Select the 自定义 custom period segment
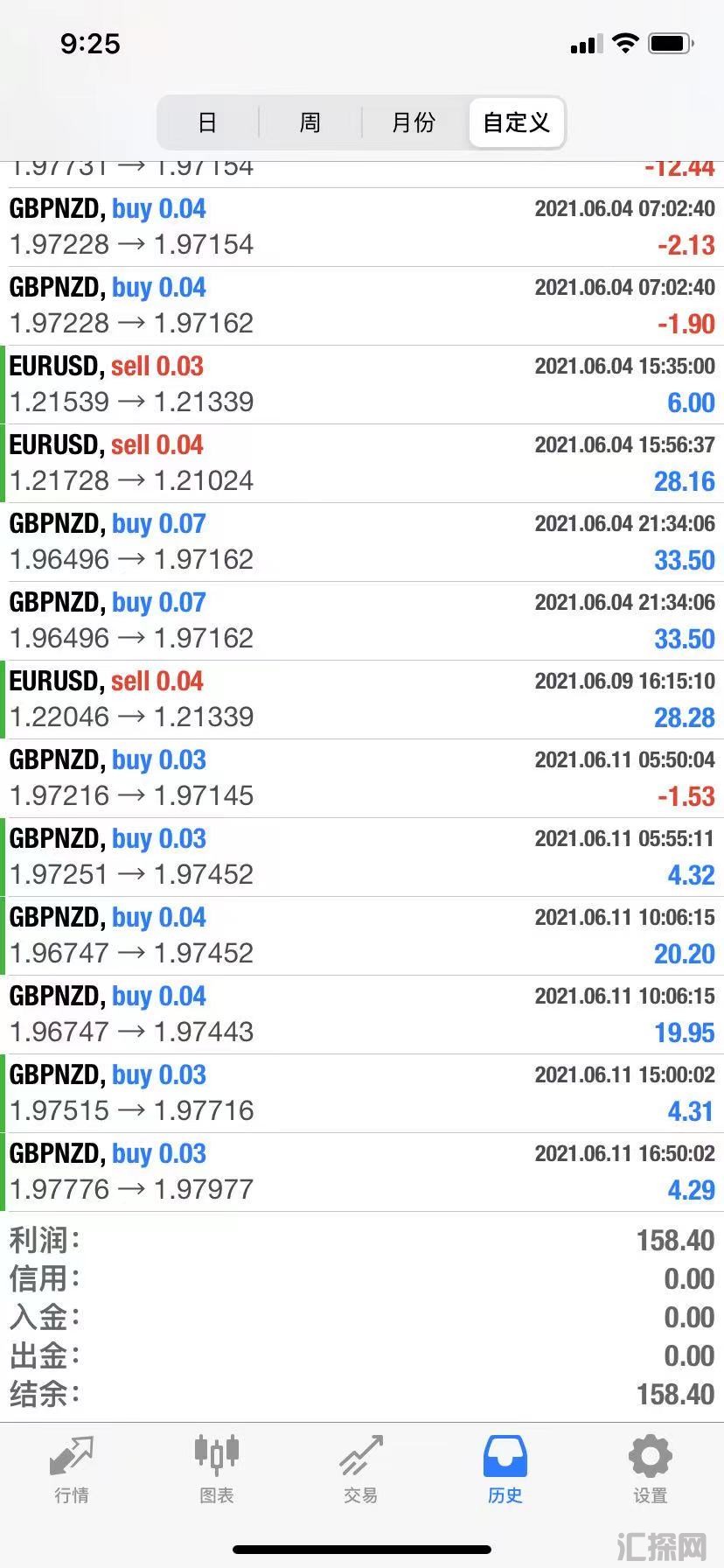Viewport: 724px width, 1568px height. click(517, 122)
